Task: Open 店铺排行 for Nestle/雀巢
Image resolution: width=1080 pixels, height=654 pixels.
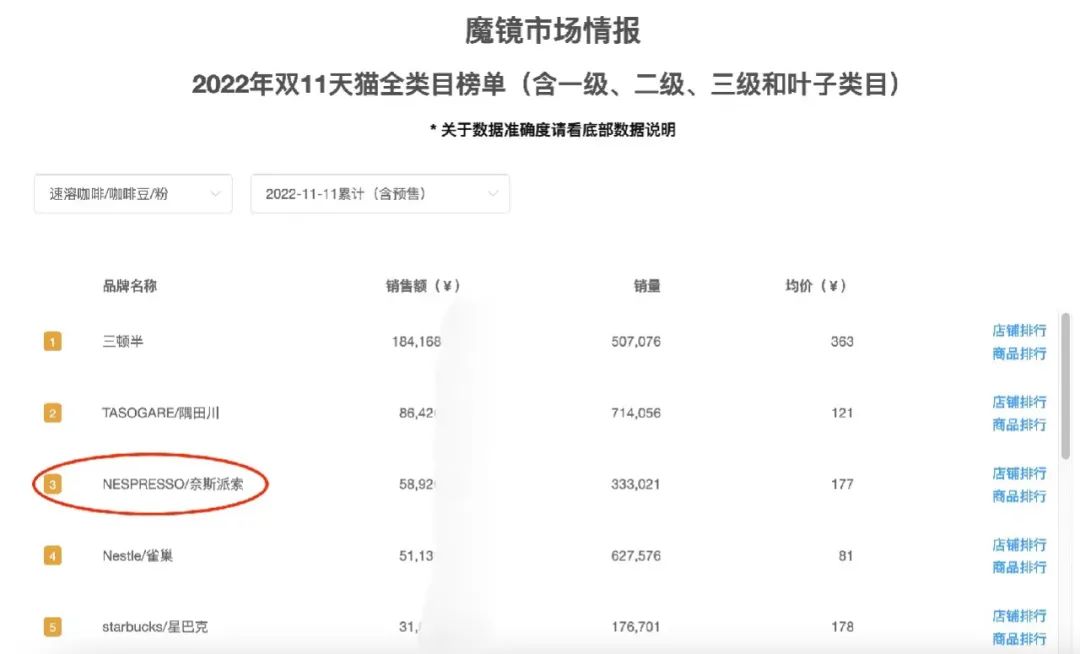Action: 1019,545
